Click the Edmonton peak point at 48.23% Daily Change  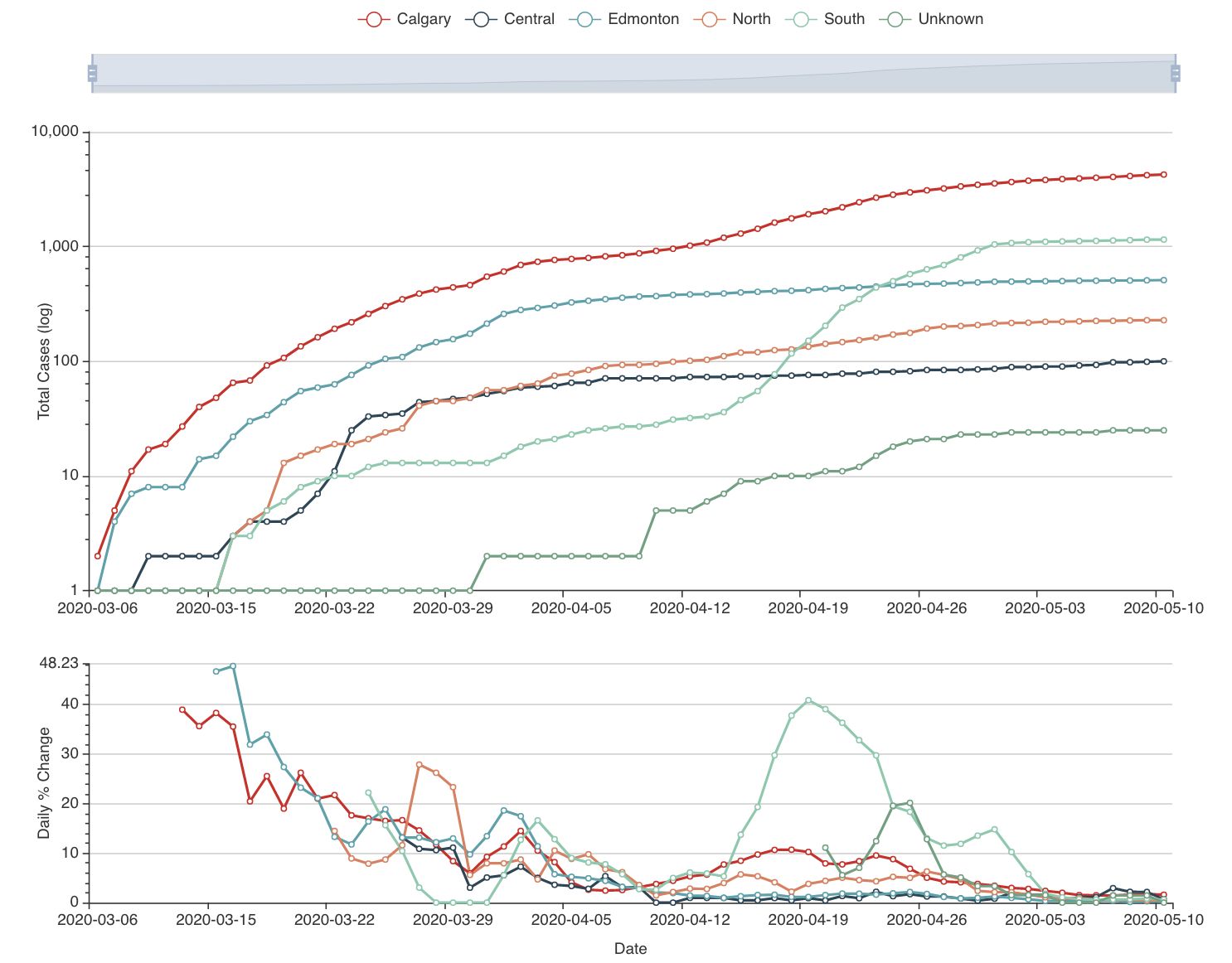point(233,665)
